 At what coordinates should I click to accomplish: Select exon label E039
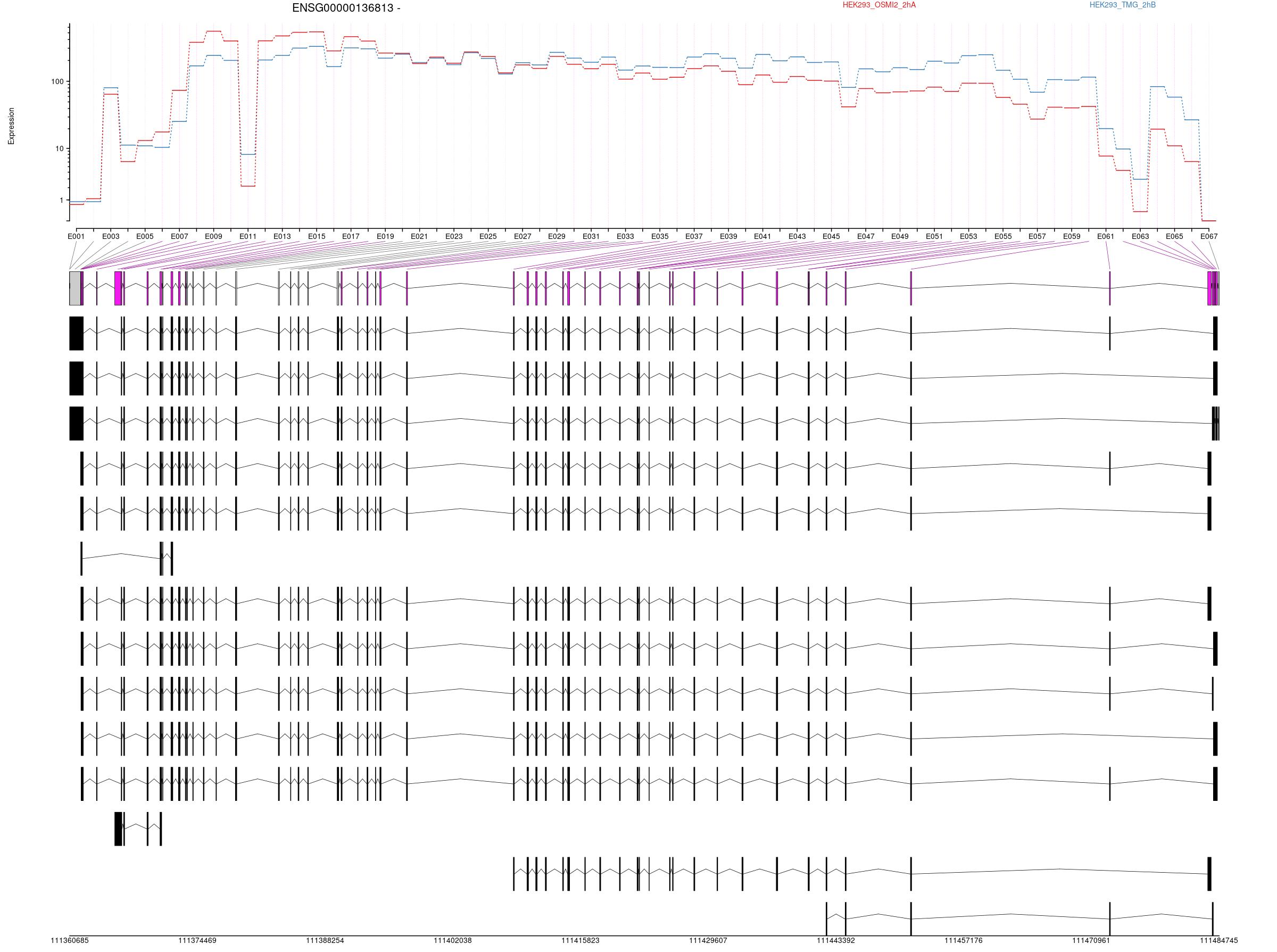[x=728, y=236]
